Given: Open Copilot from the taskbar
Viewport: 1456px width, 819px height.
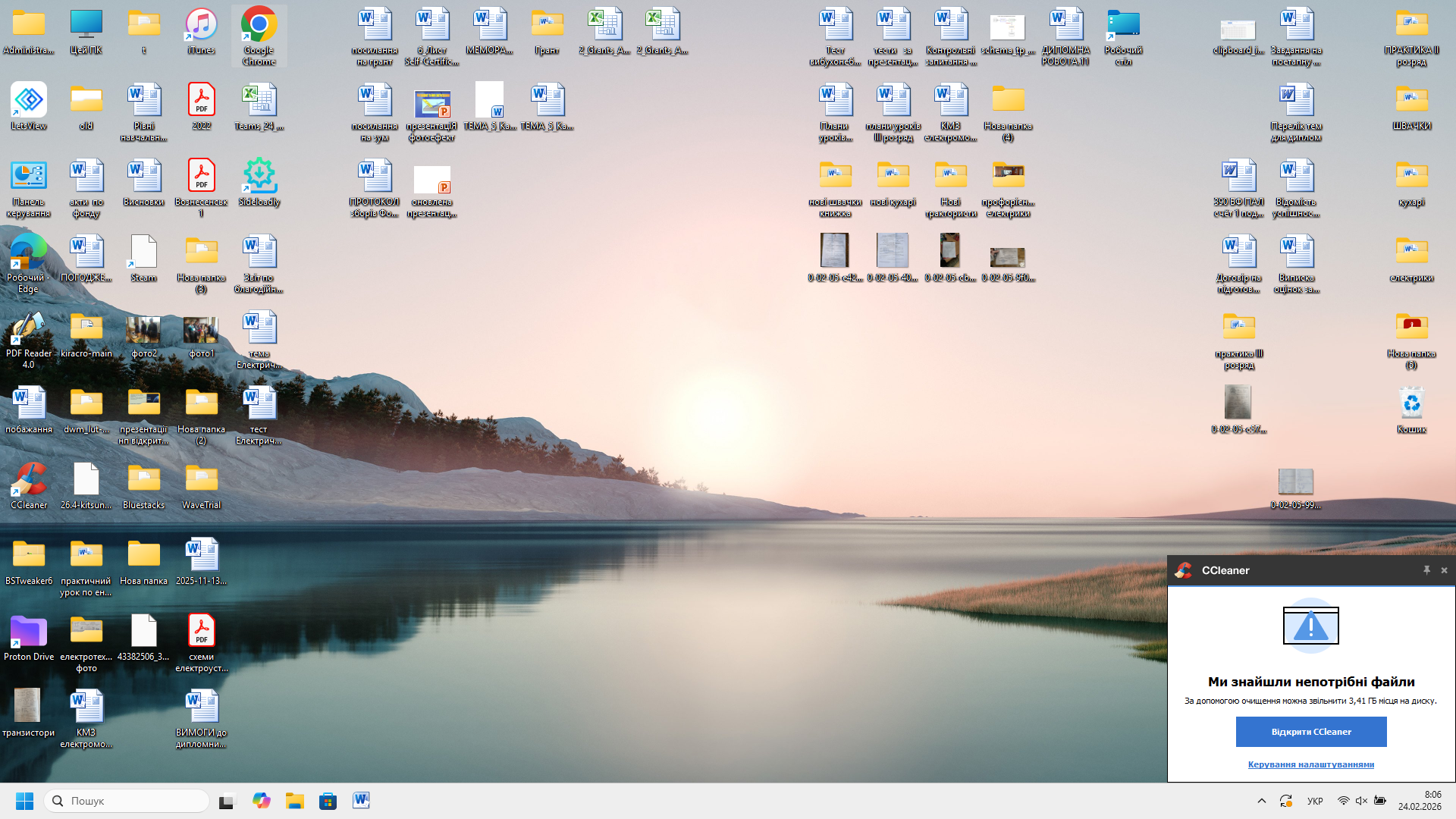Looking at the screenshot, I should click(262, 801).
